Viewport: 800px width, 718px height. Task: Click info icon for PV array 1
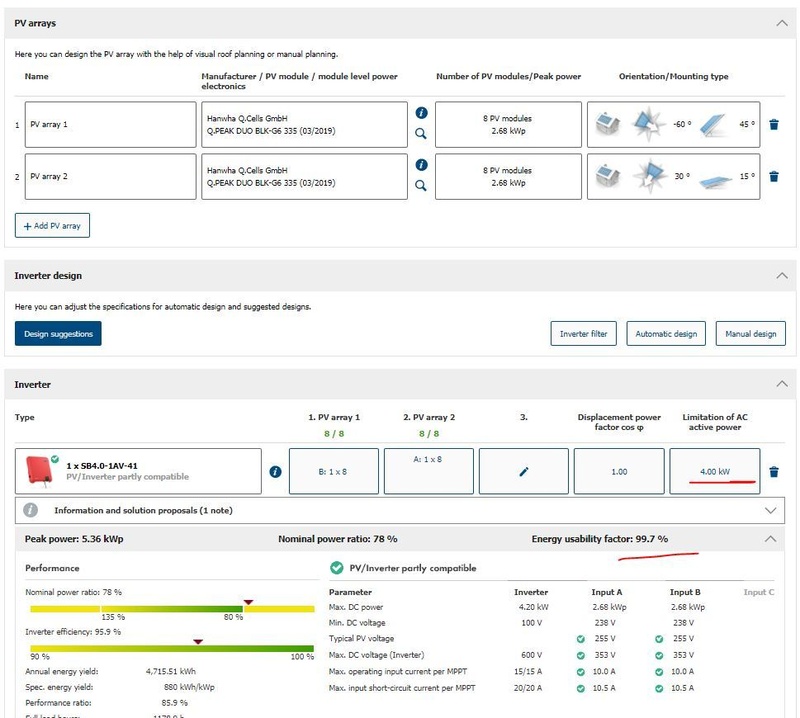point(421,114)
